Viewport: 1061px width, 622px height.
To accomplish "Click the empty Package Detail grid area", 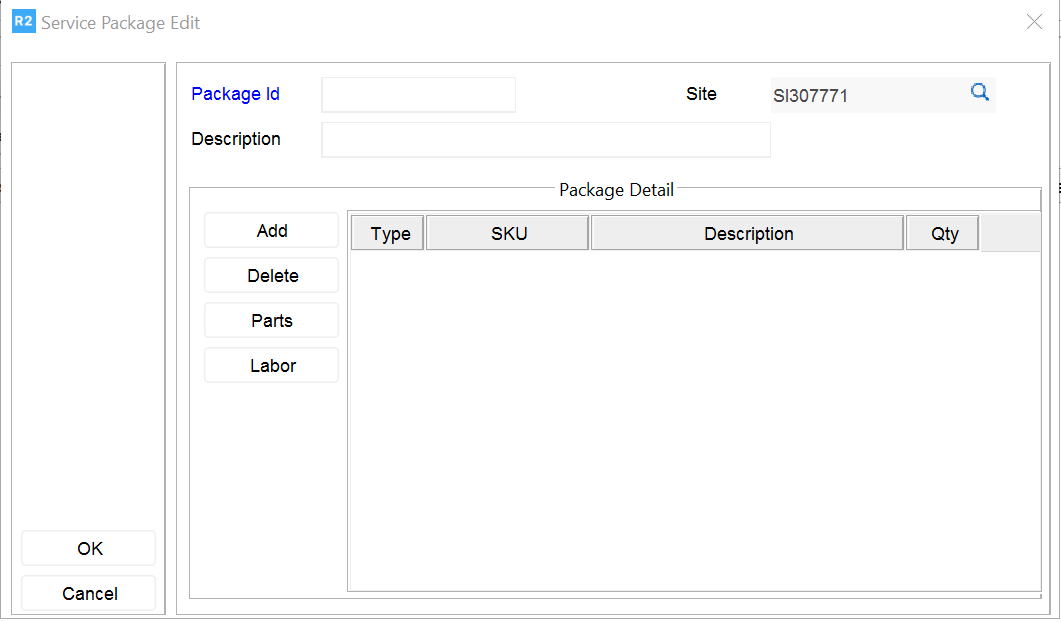I will 693,420.
